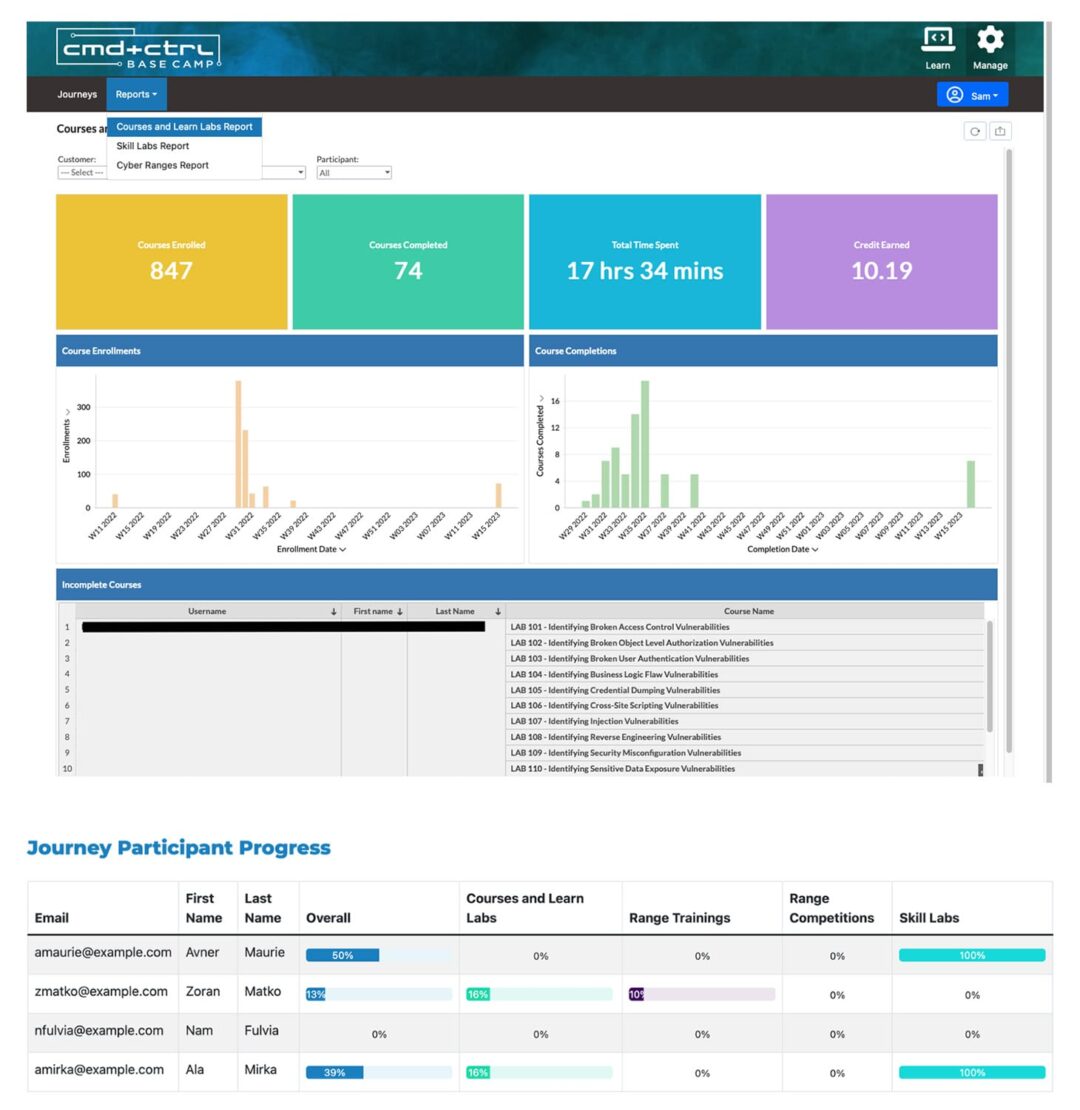This screenshot has height=1110, width=1080.
Task: Open the Customer Select dropdown
Action: coord(81,172)
